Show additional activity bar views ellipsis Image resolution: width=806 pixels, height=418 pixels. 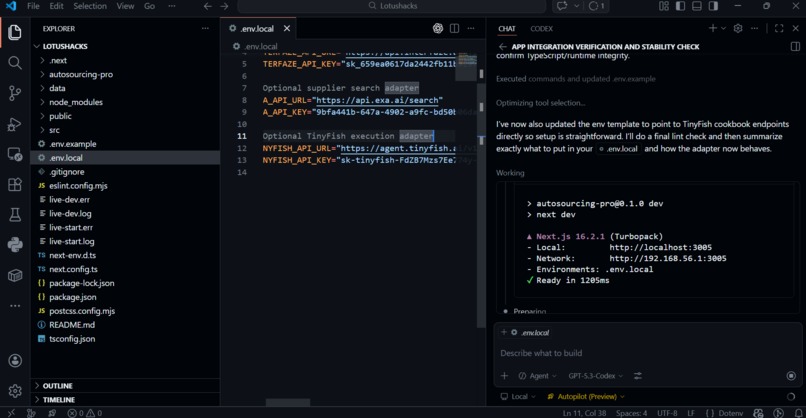[x=15, y=306]
